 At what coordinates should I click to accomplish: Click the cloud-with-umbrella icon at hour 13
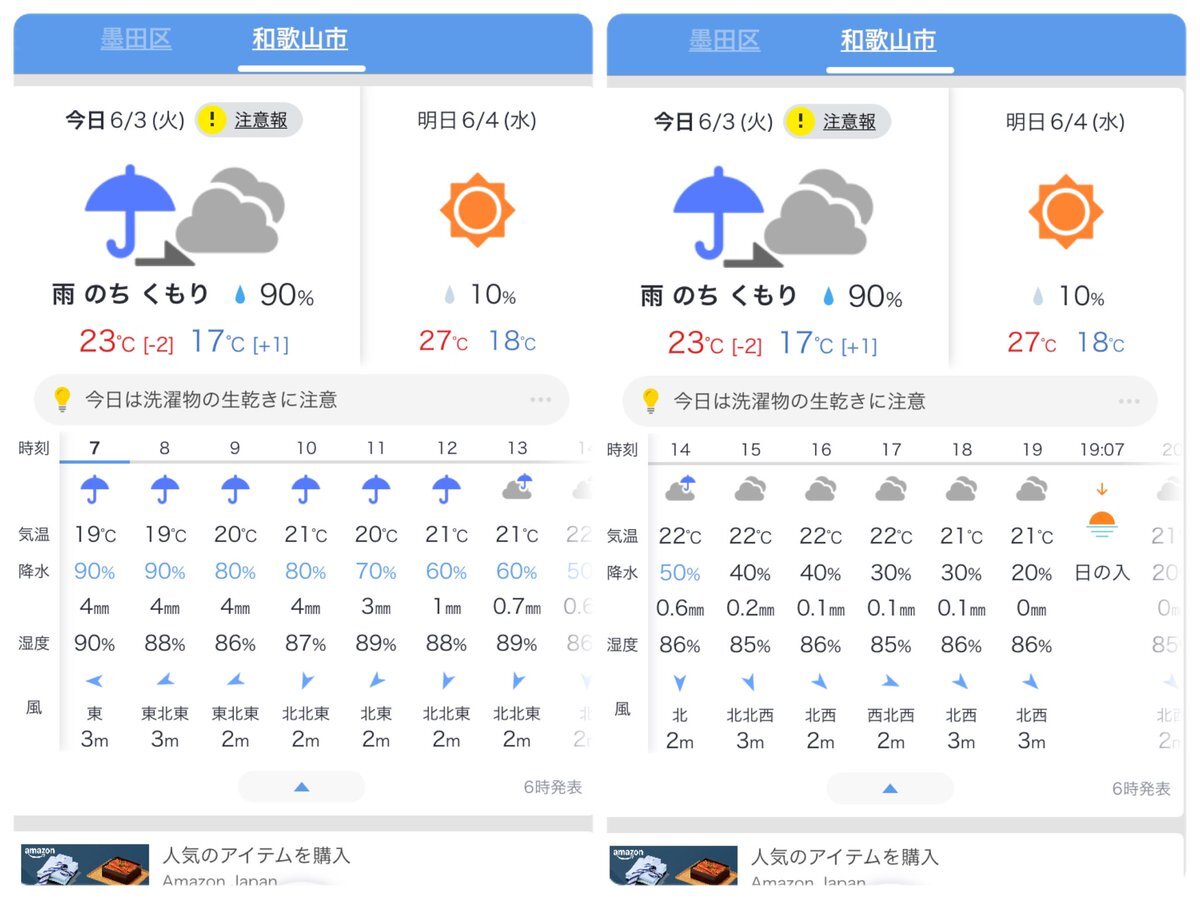point(517,488)
